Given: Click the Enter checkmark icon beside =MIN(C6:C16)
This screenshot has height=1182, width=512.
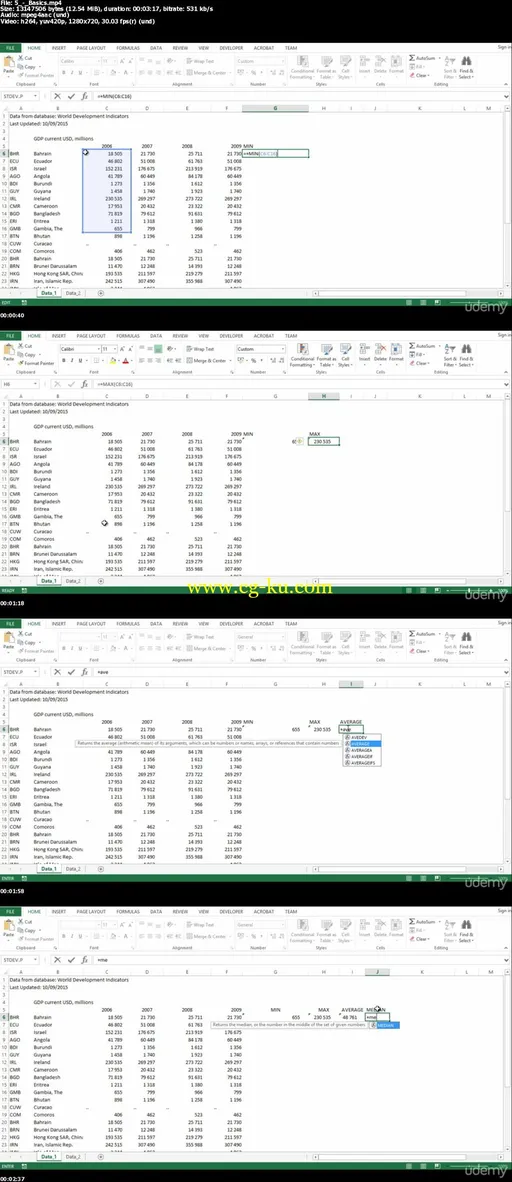Looking at the screenshot, I should coord(71,96).
